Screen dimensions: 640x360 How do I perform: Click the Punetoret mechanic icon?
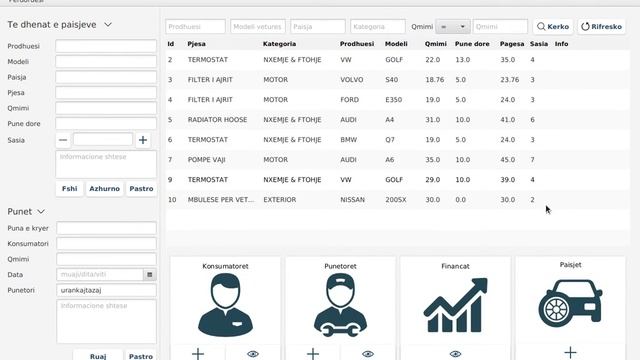click(x=340, y=305)
